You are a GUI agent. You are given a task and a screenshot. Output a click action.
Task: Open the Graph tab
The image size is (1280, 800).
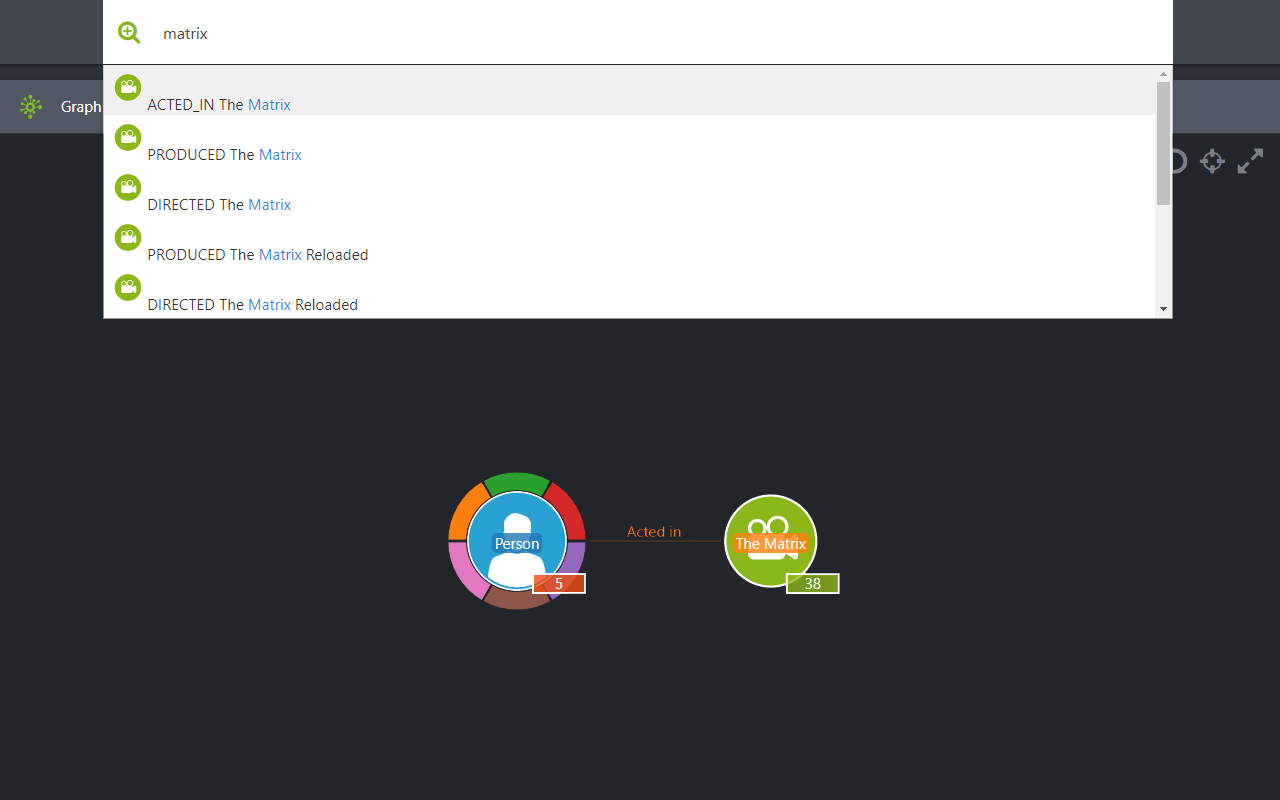coord(81,107)
